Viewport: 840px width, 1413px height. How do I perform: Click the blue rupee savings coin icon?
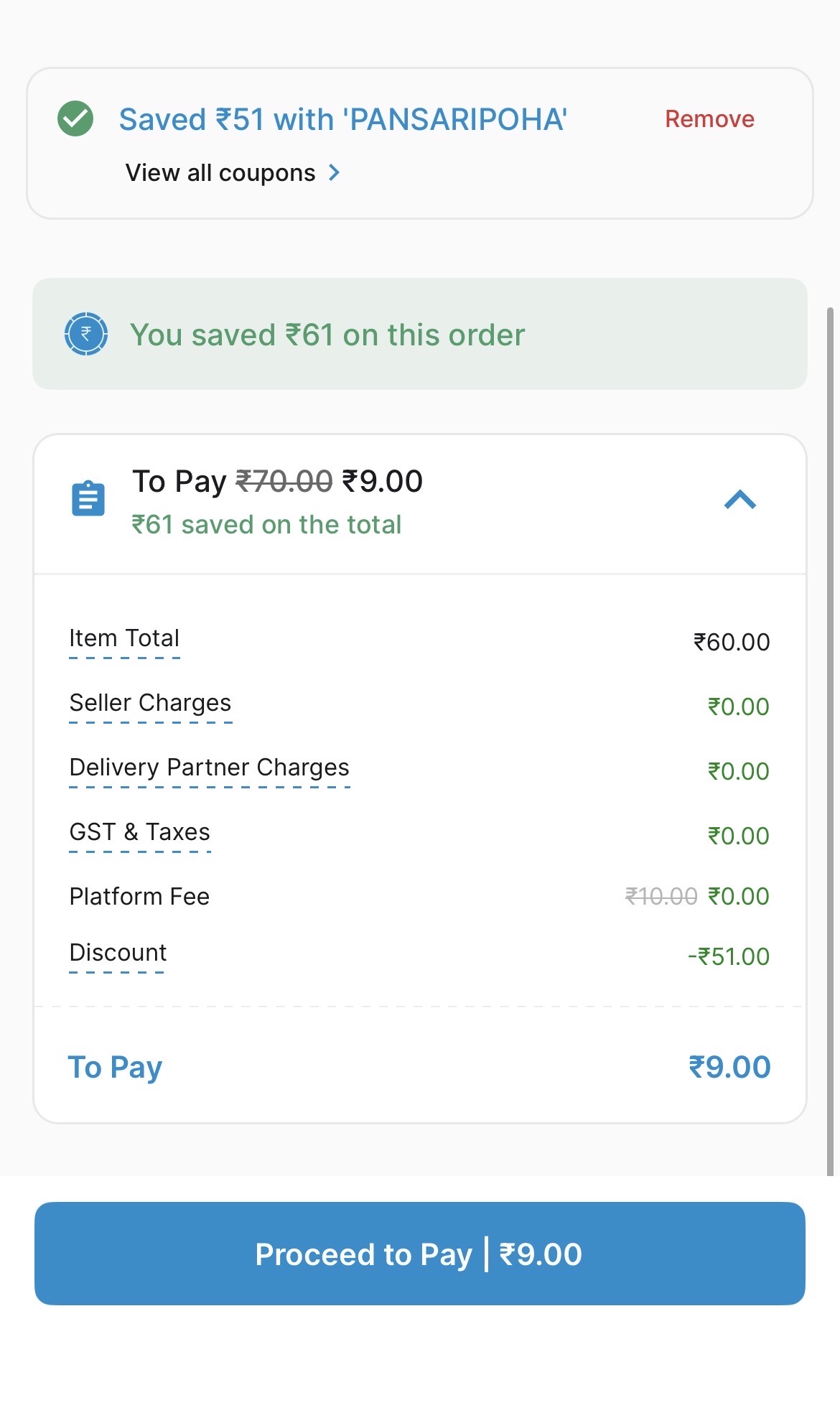click(x=86, y=334)
